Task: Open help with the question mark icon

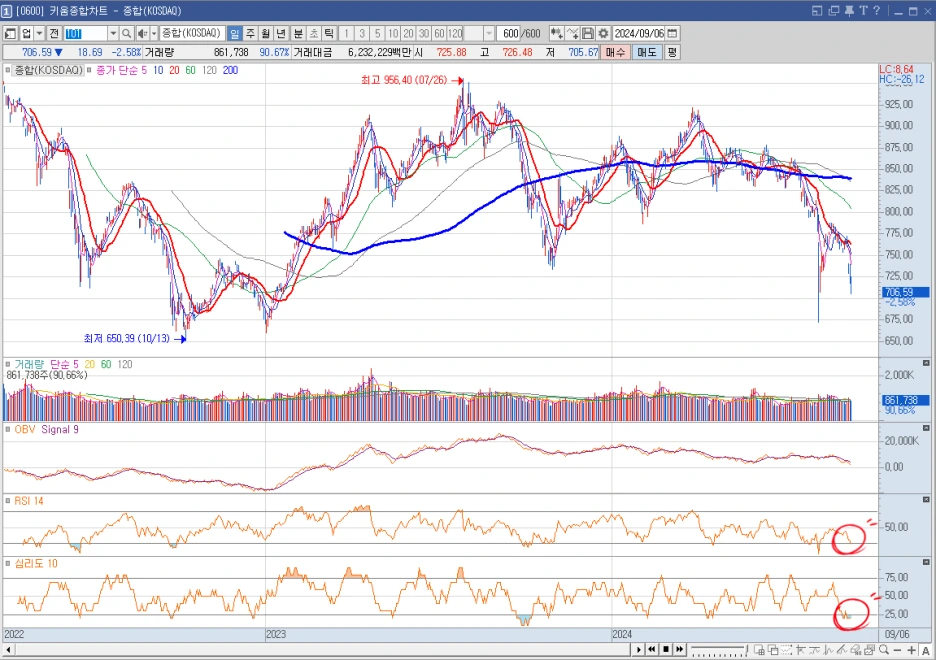Action: click(x=877, y=11)
